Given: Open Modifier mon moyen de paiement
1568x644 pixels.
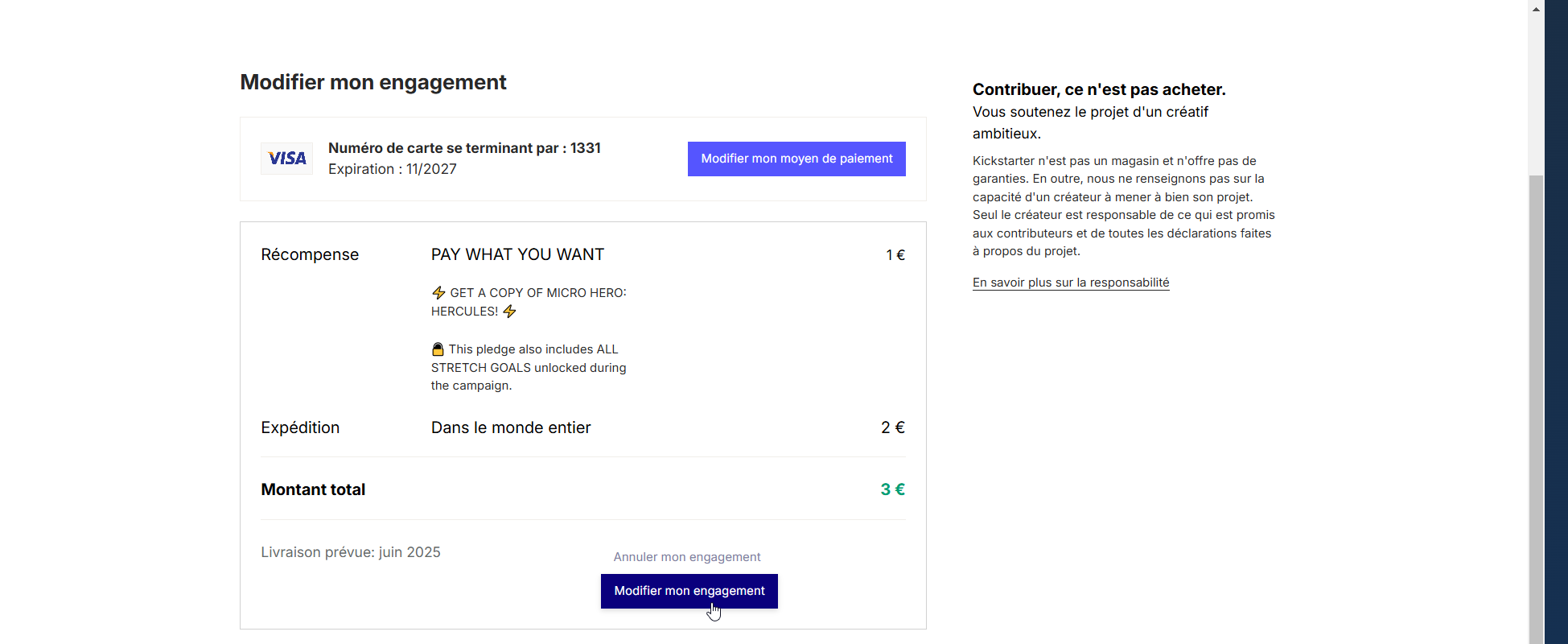Looking at the screenshot, I should (x=796, y=159).
